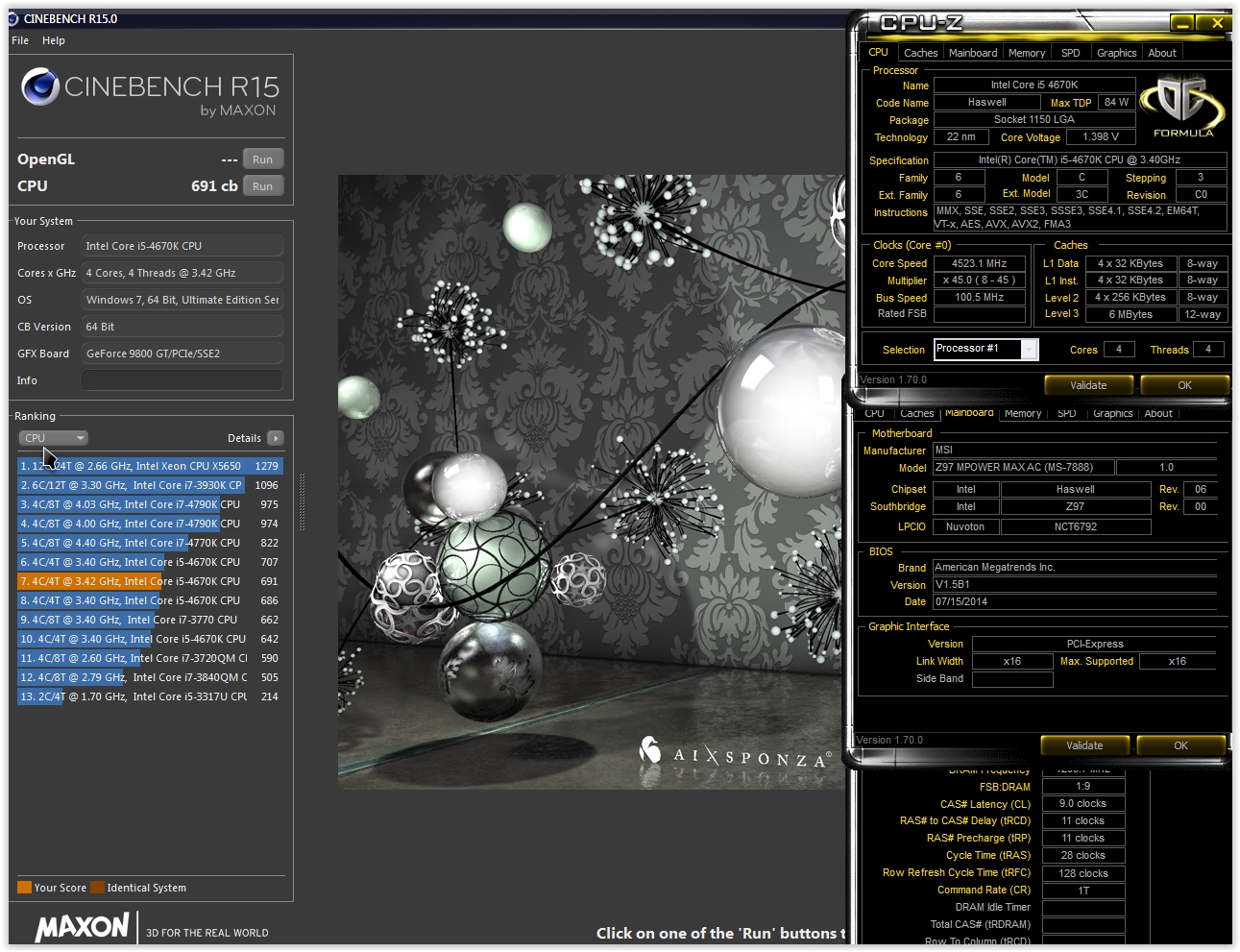Image resolution: width=1240 pixels, height=952 pixels.
Task: Click the Multiplier value x 45.0
Action: pyautogui.click(x=980, y=281)
